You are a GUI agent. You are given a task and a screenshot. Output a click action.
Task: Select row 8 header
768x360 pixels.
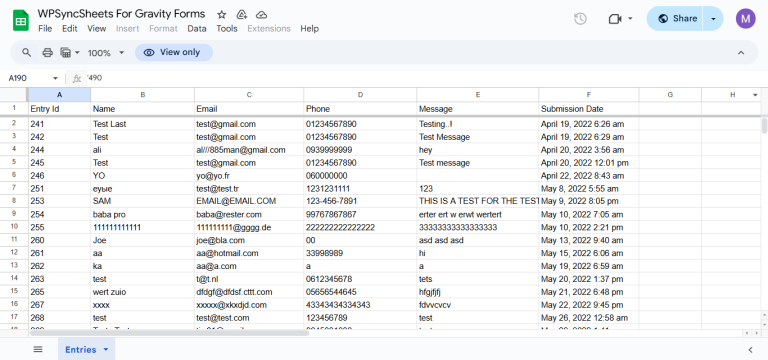click(14, 201)
